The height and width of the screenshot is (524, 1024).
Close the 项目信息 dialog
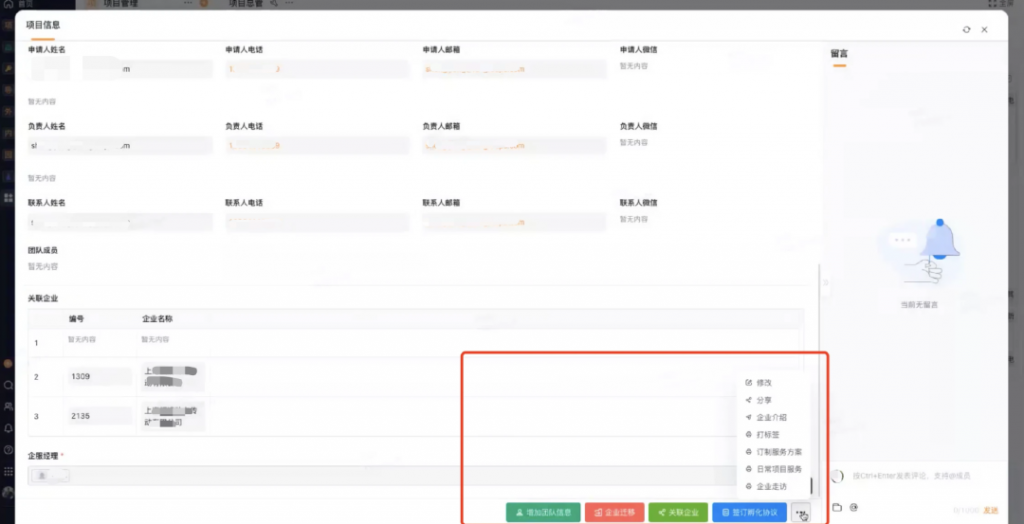click(x=985, y=30)
